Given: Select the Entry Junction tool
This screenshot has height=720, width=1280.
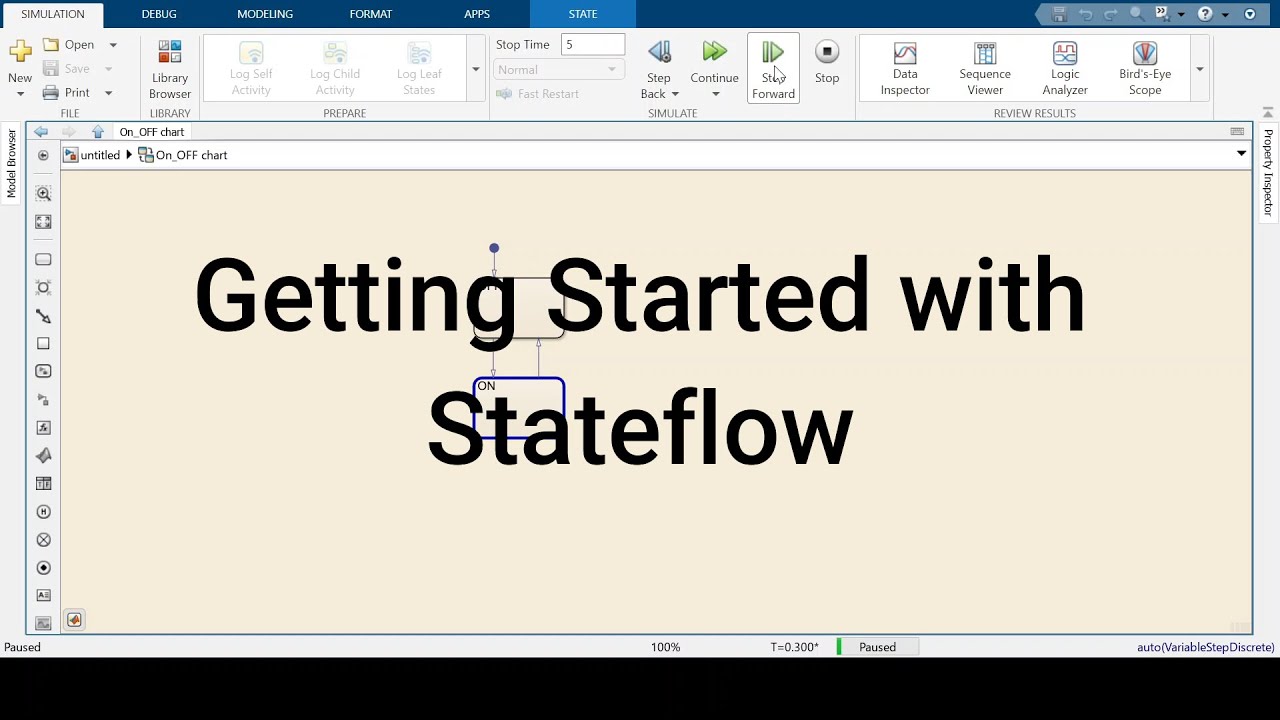Looking at the screenshot, I should [43, 567].
